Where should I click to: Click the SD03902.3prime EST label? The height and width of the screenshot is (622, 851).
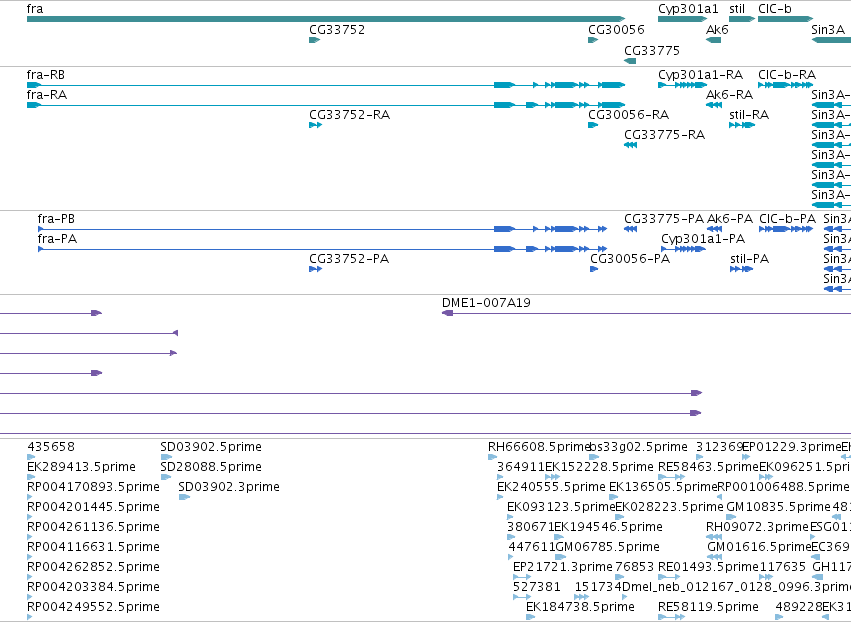229,487
